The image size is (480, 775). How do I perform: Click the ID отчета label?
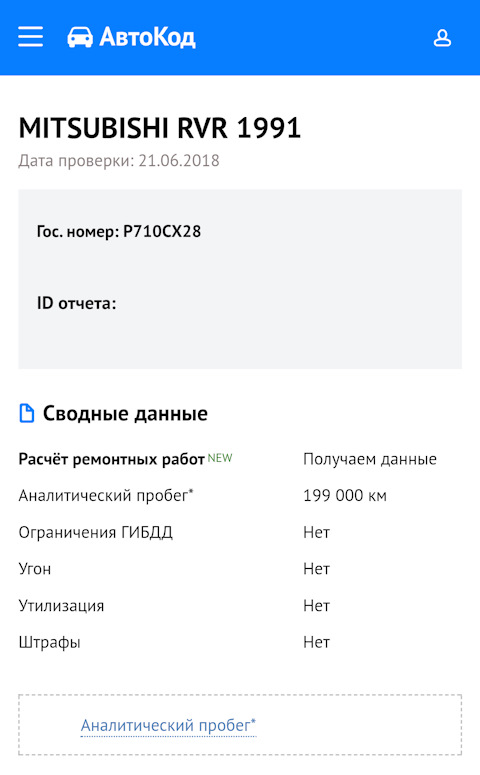[77, 303]
